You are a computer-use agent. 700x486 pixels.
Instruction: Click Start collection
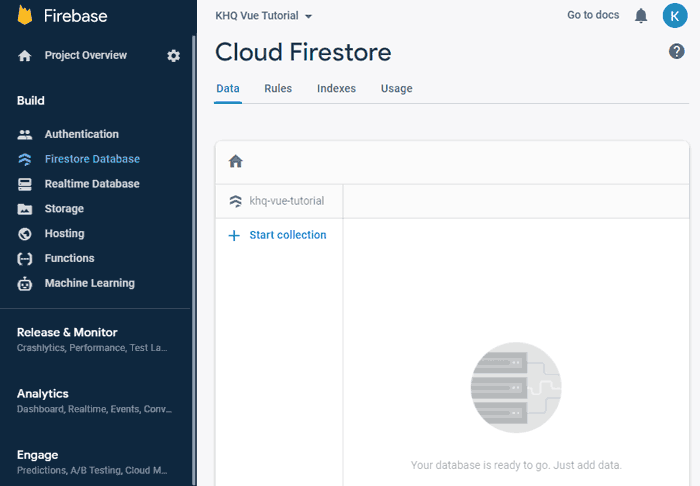[x=288, y=235]
